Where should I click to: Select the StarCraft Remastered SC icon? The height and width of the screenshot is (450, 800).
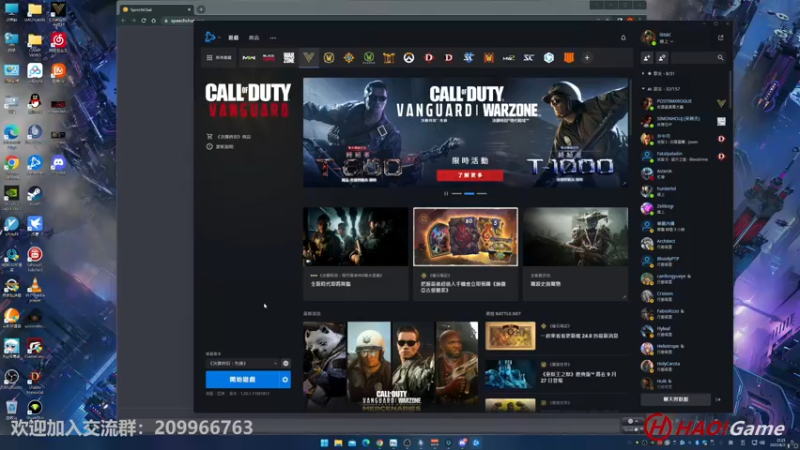529,58
